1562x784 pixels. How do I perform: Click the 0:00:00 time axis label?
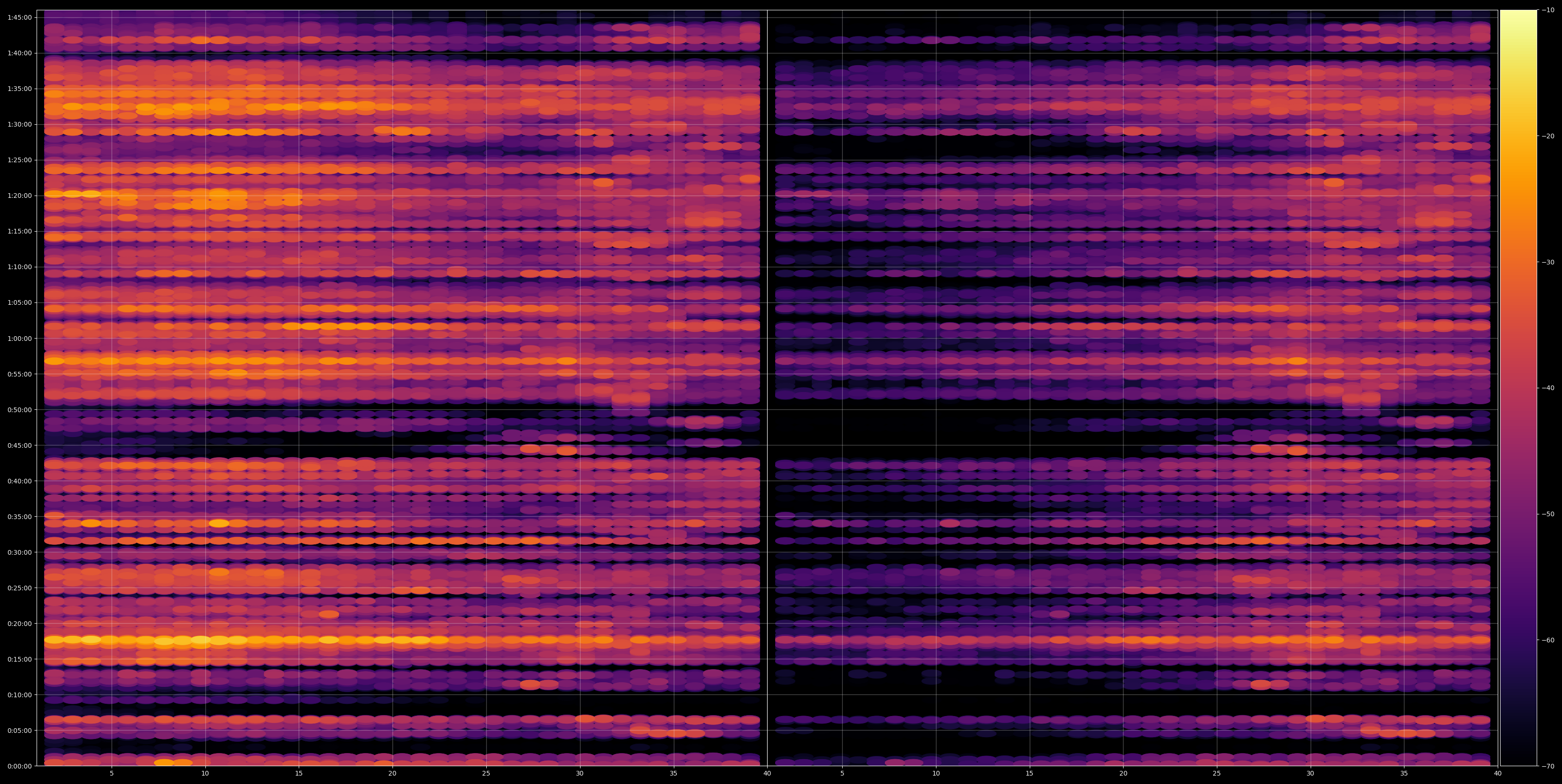19,766
